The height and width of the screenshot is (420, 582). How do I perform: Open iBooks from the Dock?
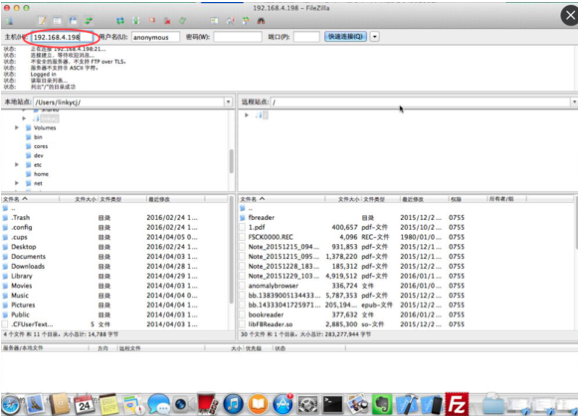[x=258, y=404]
